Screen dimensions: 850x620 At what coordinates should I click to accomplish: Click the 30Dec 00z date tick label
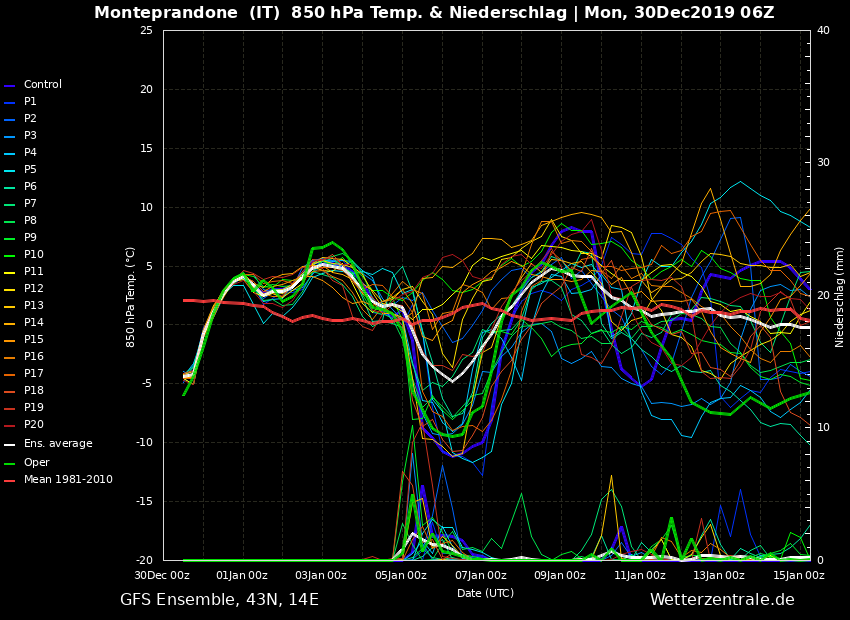pos(162,575)
